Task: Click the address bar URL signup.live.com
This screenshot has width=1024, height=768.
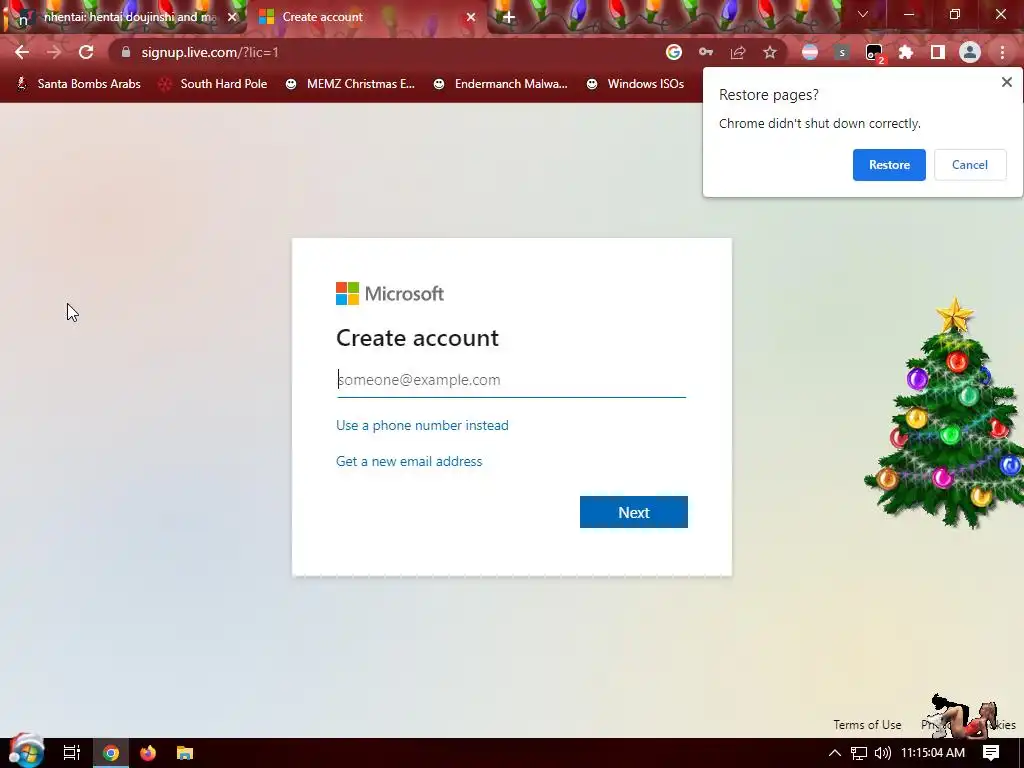Action: coord(210,52)
